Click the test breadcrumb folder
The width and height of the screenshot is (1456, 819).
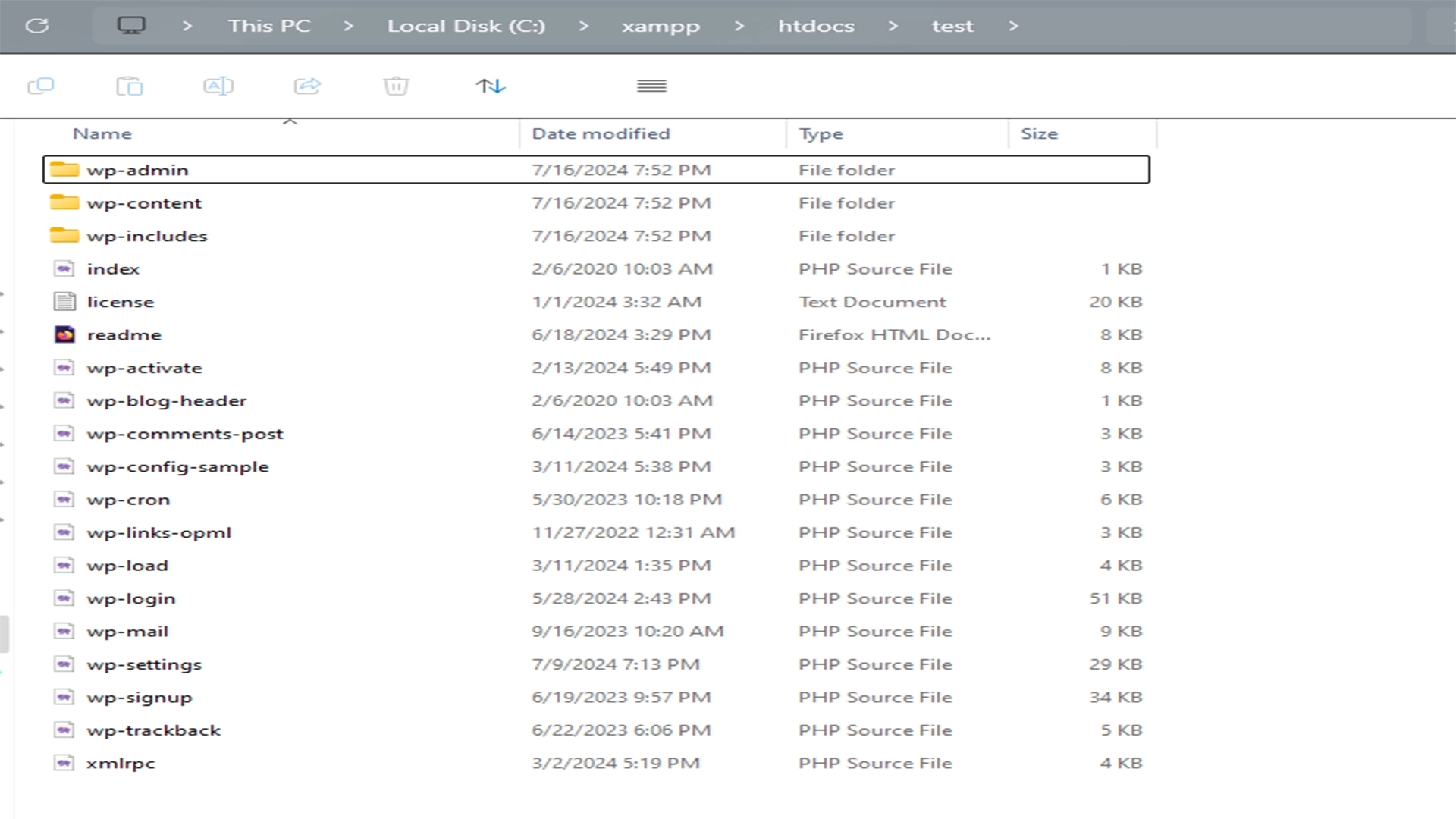point(952,26)
